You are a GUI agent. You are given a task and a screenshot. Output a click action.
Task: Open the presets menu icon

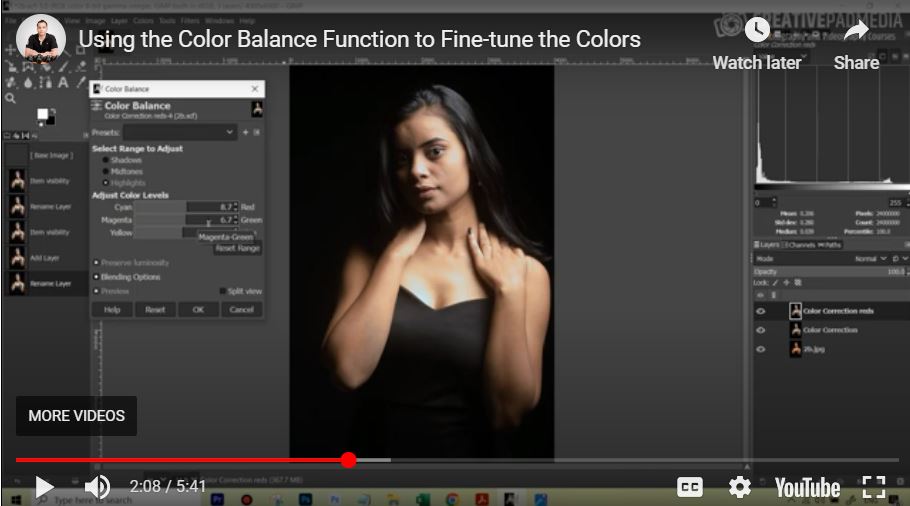[257, 132]
